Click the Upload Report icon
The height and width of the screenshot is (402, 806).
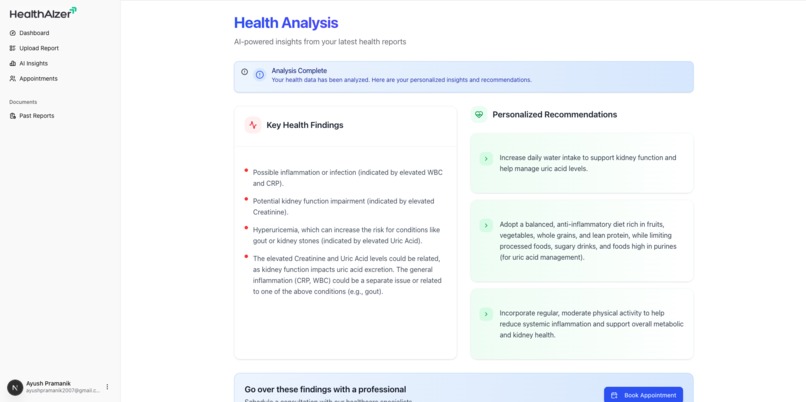point(13,48)
